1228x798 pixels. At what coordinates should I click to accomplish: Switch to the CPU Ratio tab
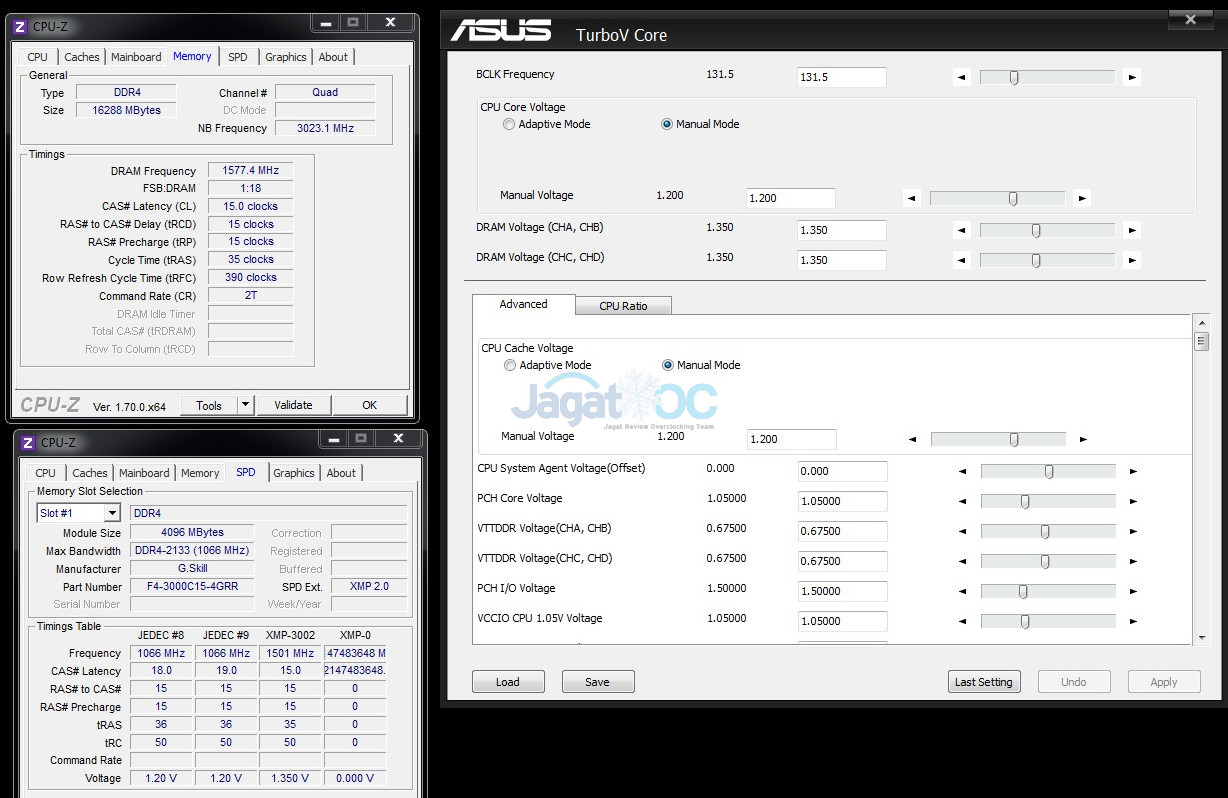coord(623,306)
